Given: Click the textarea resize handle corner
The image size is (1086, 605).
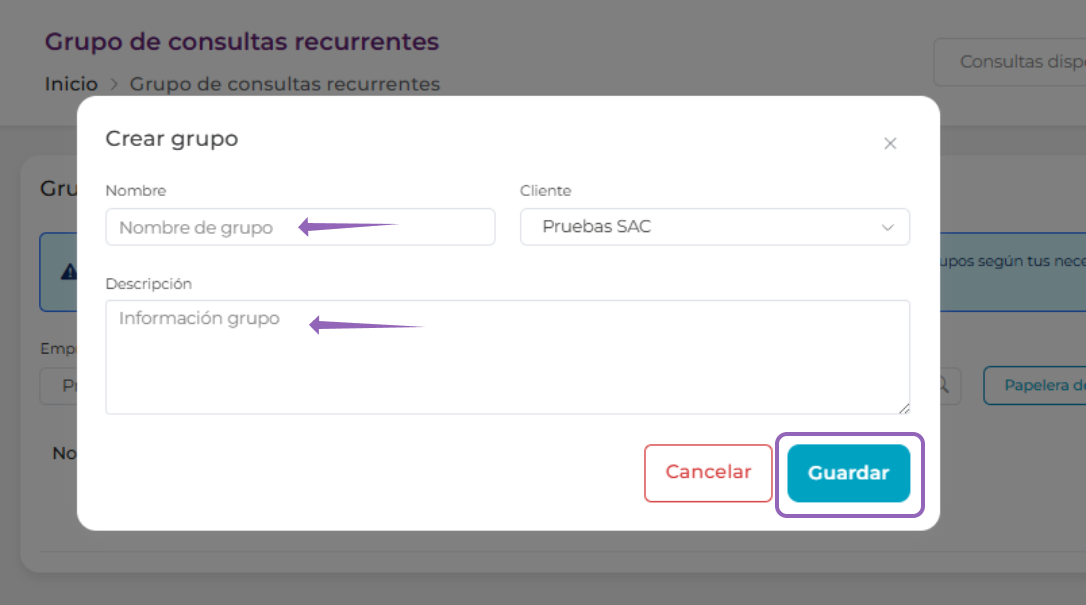Looking at the screenshot, I should tap(904, 408).
